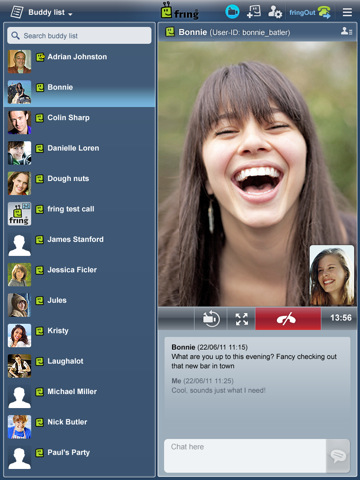Switch camera during the video call
Screen dimensions: 360x480
pos(211,319)
